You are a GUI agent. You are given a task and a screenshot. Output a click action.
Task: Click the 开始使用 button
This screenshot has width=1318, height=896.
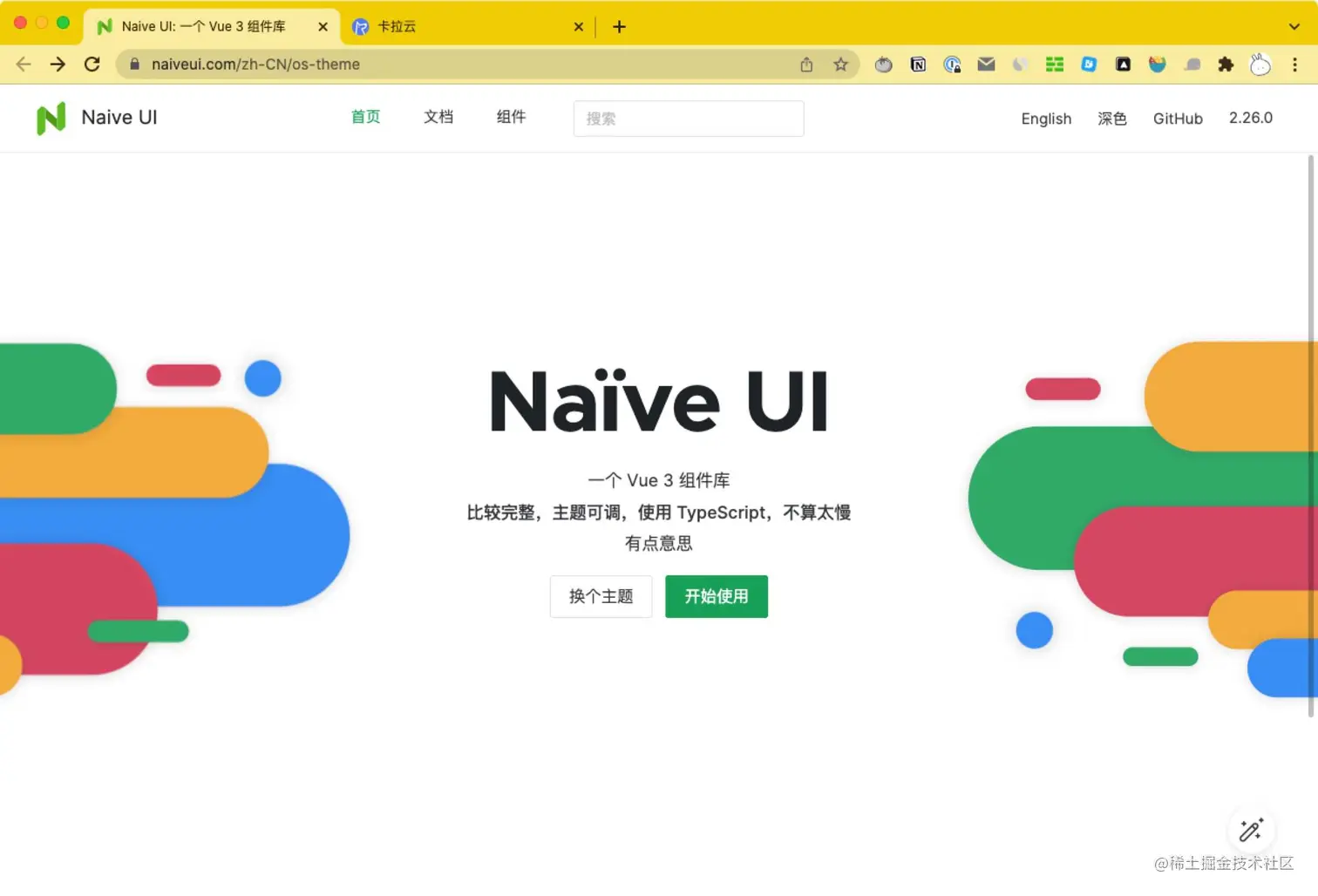click(717, 596)
